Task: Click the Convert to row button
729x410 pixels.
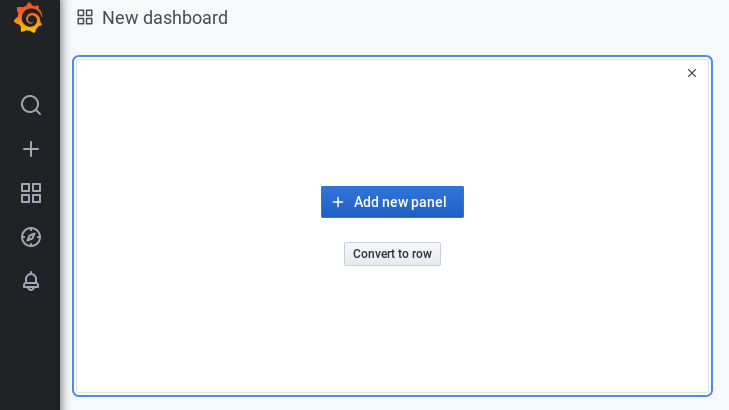Action: [x=392, y=254]
